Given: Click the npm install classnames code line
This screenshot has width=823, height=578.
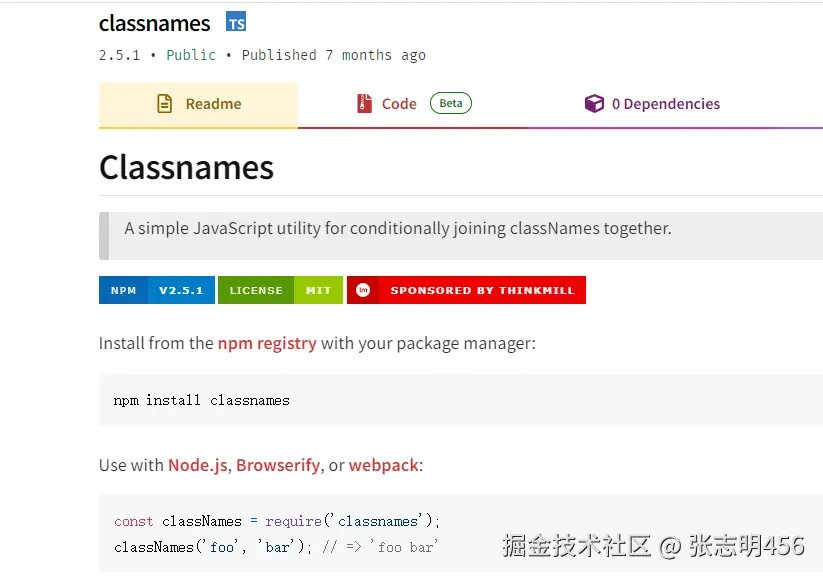Looking at the screenshot, I should pos(202,401).
